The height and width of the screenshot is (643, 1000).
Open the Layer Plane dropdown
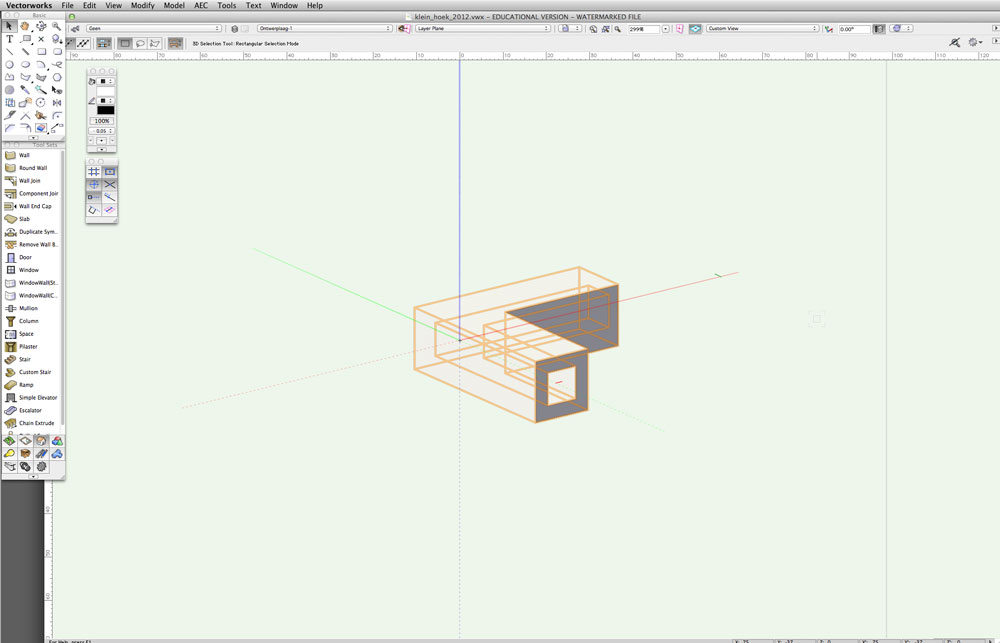pos(482,29)
